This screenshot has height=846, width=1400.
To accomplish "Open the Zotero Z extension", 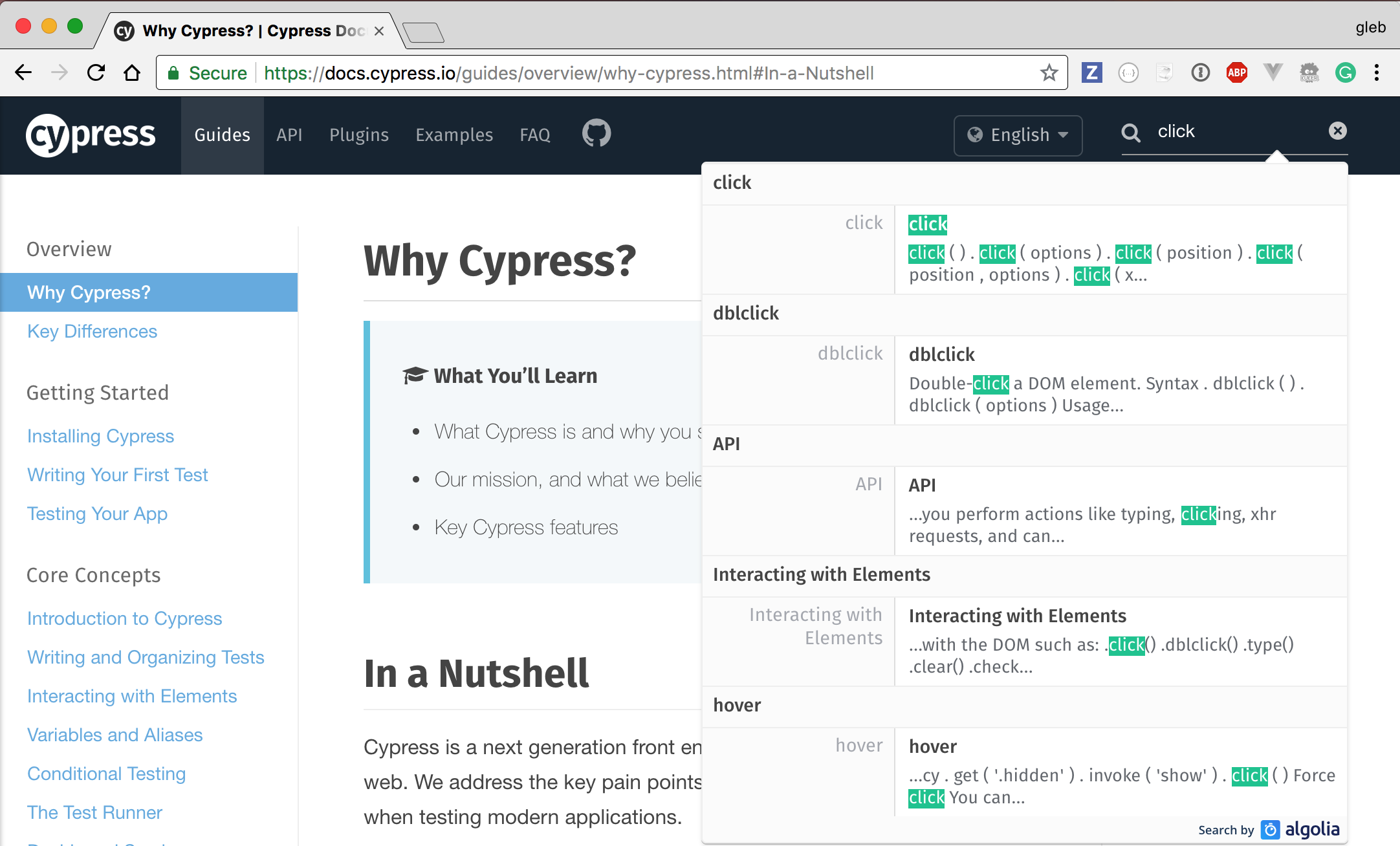I will click(x=1091, y=72).
